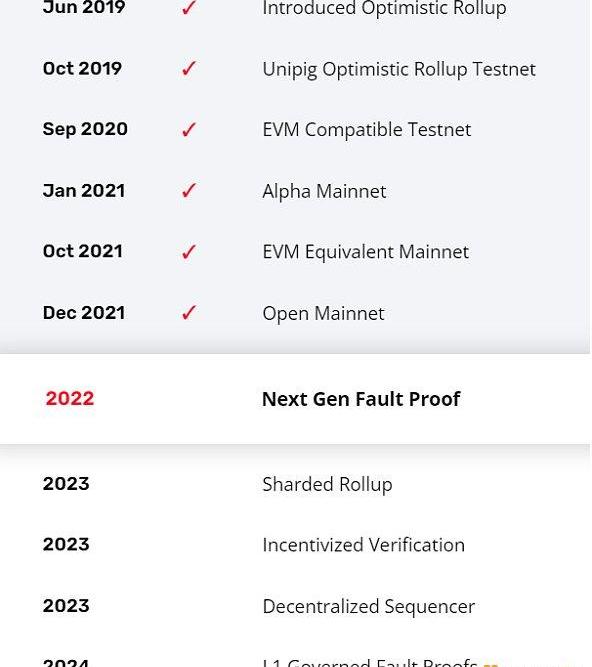Click the Sep 2020 date label
592x667 pixels.
coord(85,129)
